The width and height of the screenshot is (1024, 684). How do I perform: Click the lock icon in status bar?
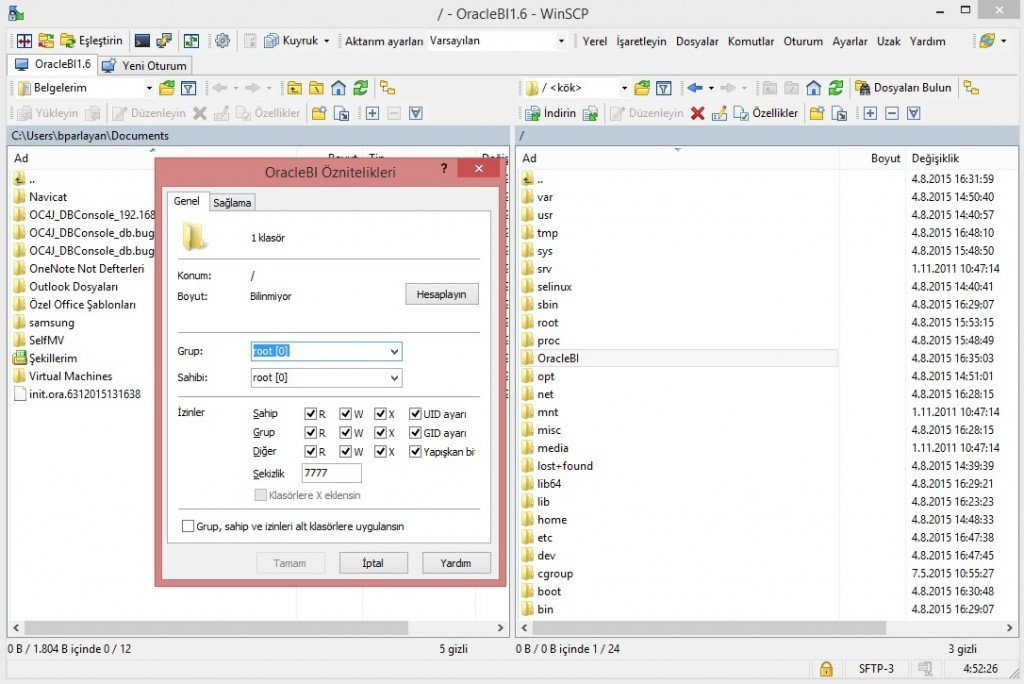(826, 668)
